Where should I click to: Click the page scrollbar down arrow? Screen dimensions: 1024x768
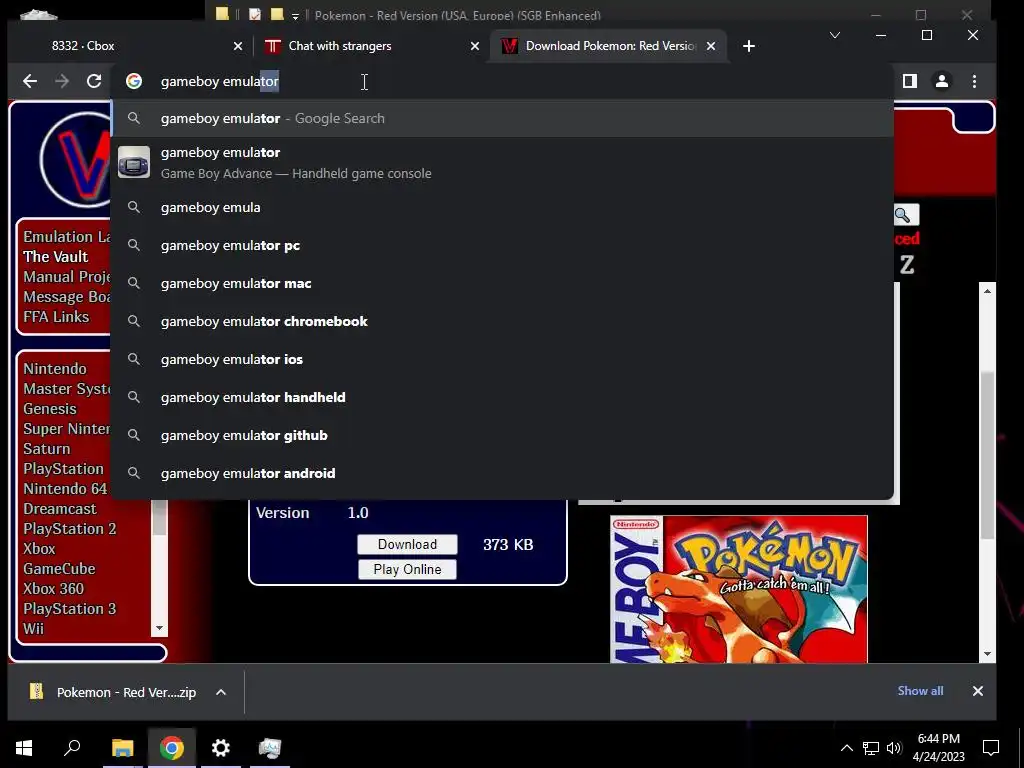[987, 654]
